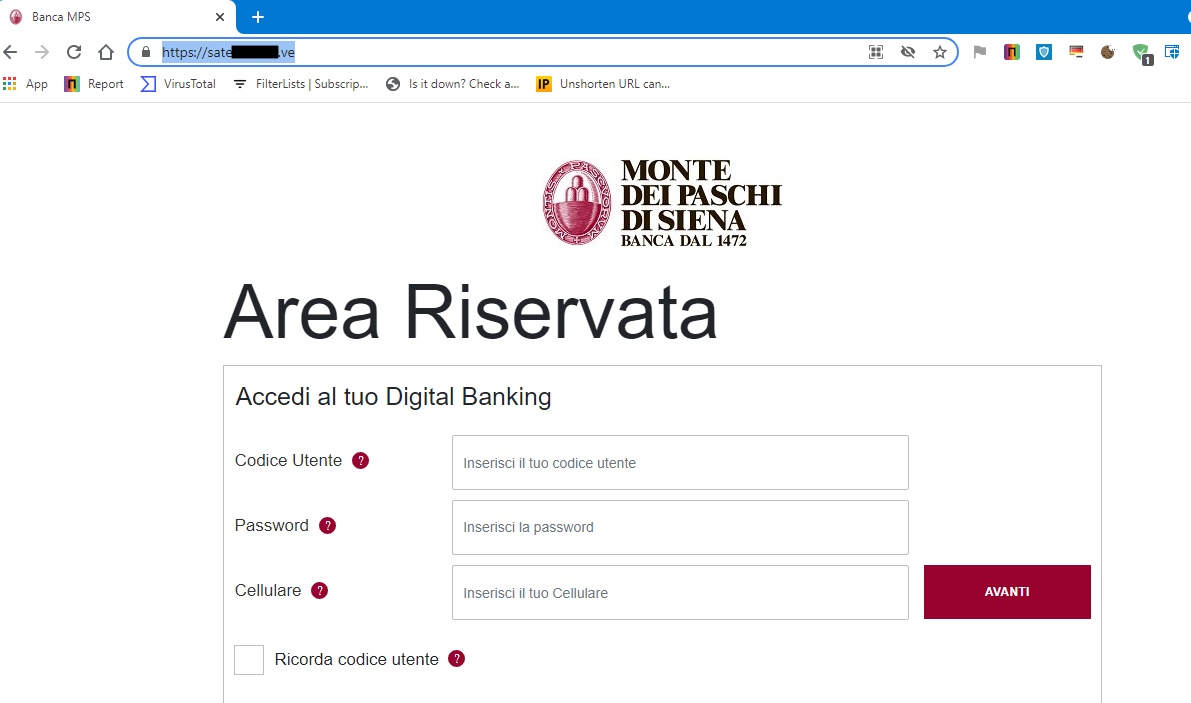
Task: Open the 'Is it down?' bookmark
Action: [453, 84]
